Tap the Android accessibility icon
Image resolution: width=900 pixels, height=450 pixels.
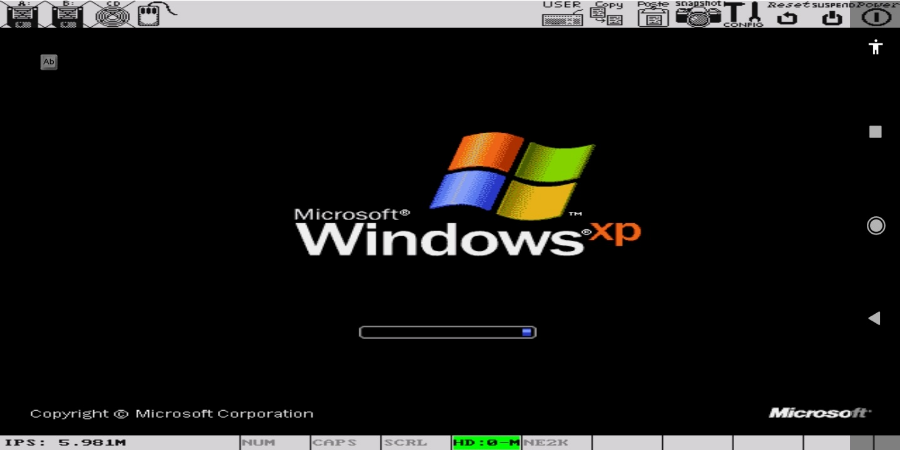click(875, 46)
